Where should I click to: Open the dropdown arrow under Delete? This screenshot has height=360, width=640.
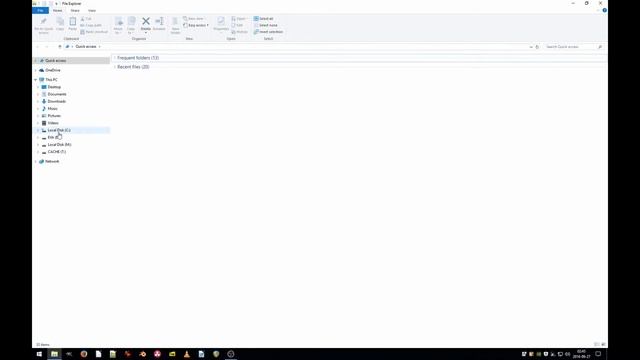point(146,32)
